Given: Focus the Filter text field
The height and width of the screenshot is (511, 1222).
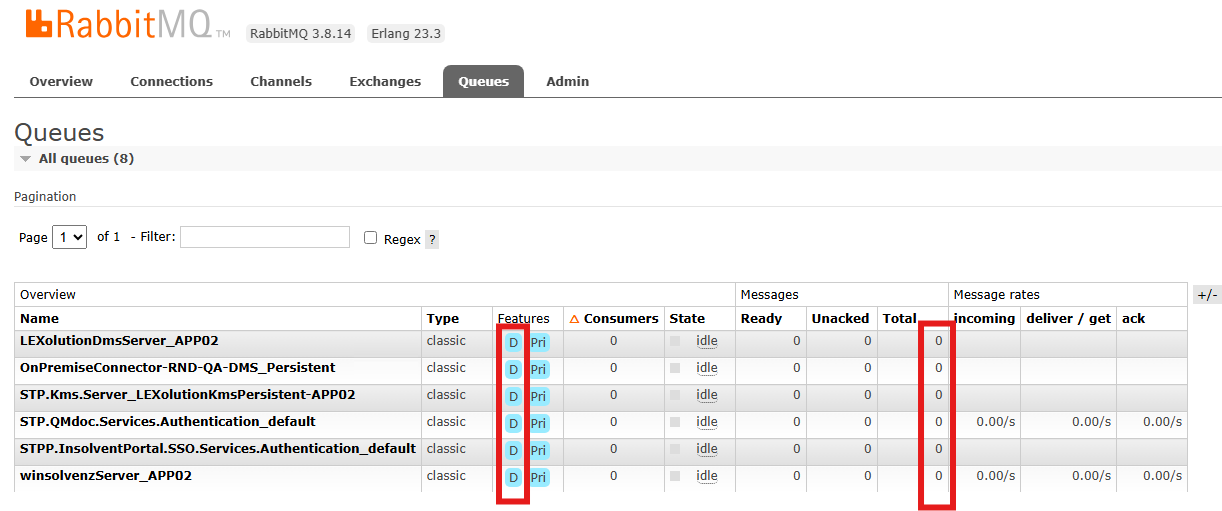Looking at the screenshot, I should coord(265,237).
